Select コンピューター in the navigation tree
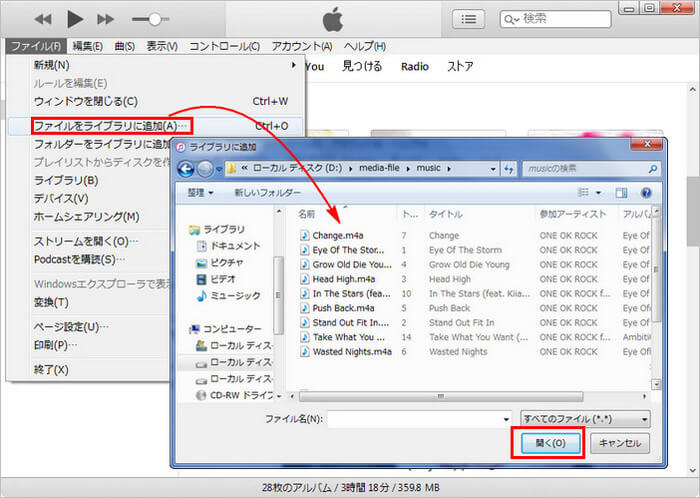The image size is (700, 498). point(225,329)
